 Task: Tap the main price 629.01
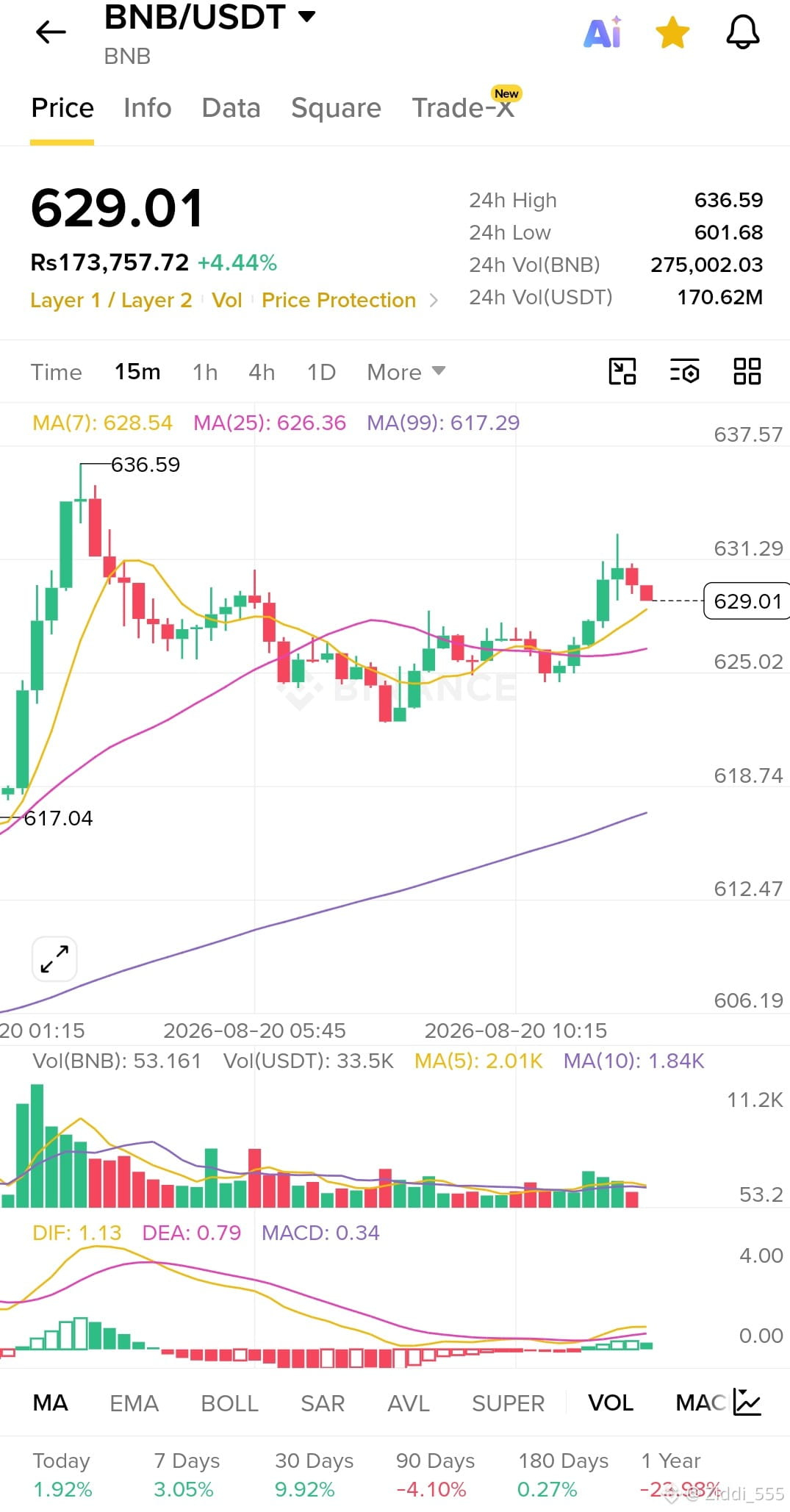point(117,208)
